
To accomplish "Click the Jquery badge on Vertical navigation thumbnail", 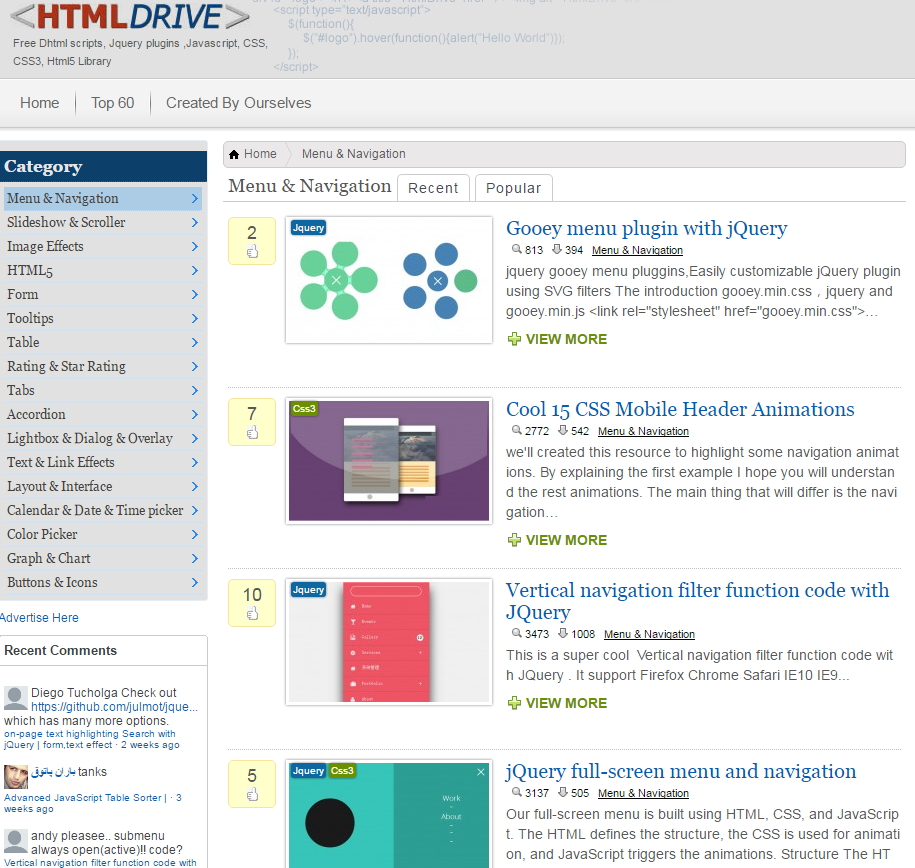I will 308,590.
